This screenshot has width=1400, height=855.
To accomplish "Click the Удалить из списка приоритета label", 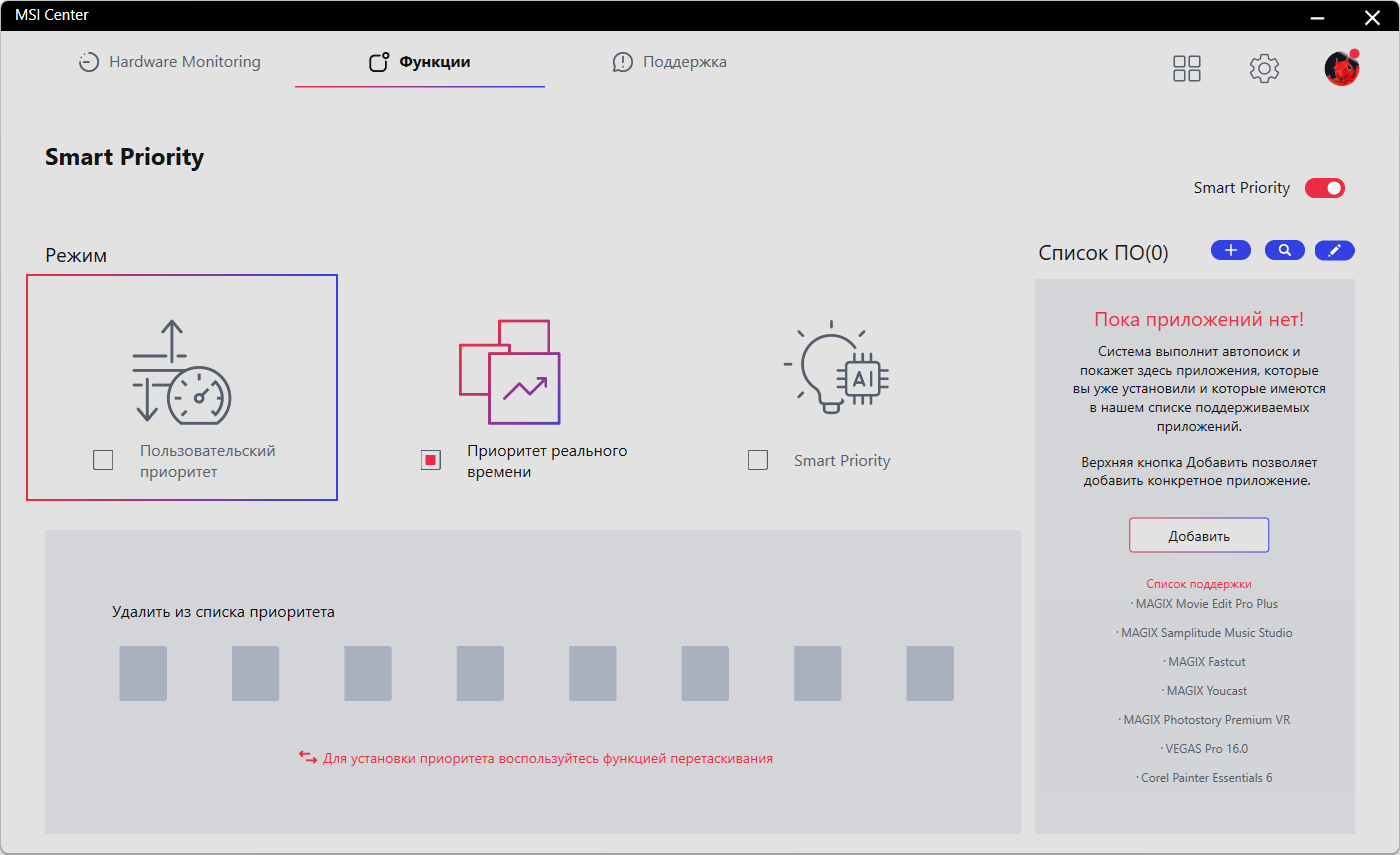I will coord(223,612).
